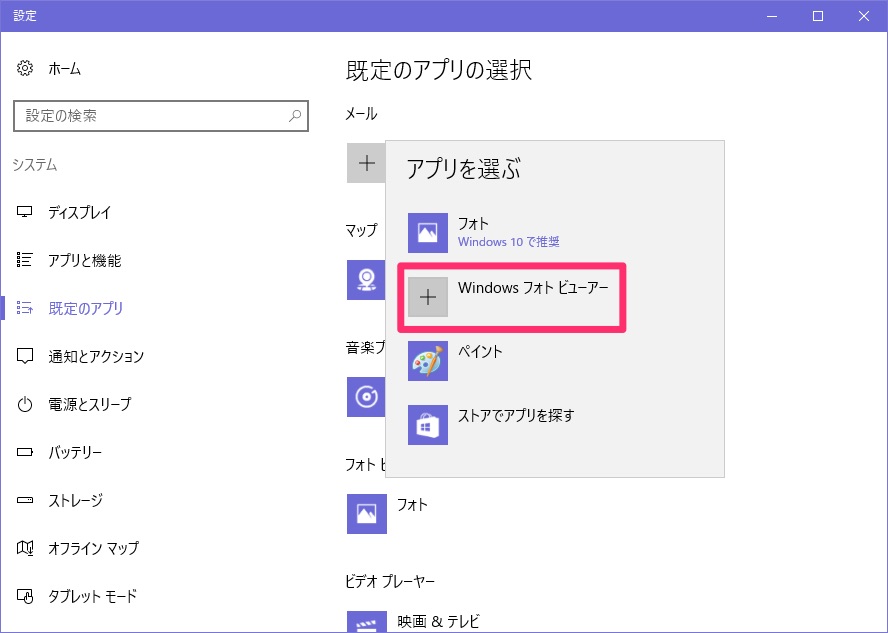Click the Maps app webcam-style icon
This screenshot has width=888, height=633.
pyautogui.click(x=366, y=280)
